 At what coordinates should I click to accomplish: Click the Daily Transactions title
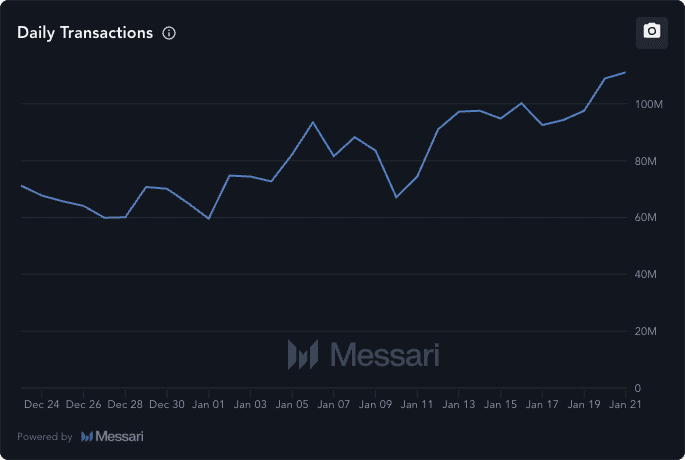(85, 33)
